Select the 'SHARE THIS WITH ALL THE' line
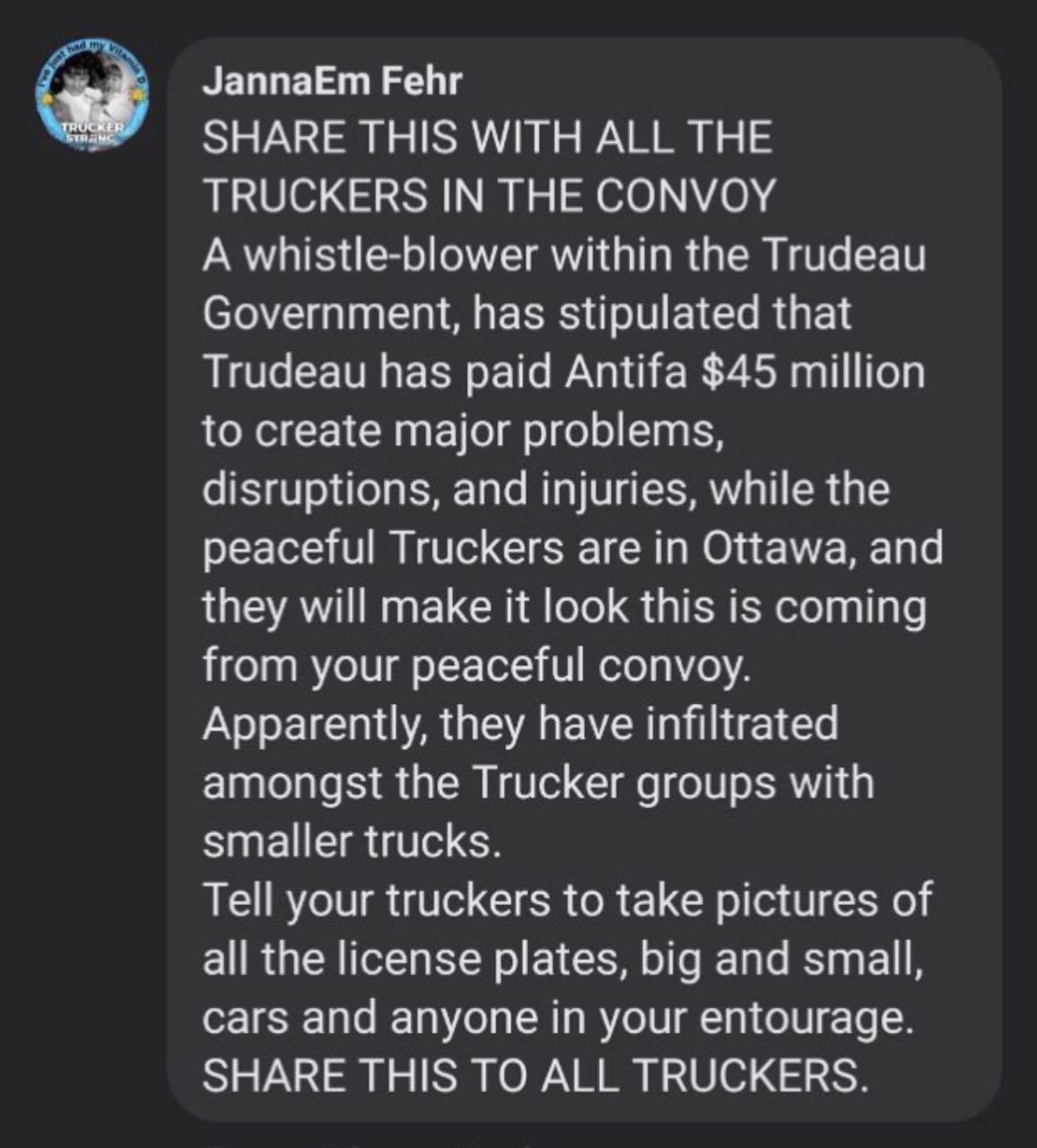Viewport: 1037px width, 1148px height. click(x=487, y=139)
